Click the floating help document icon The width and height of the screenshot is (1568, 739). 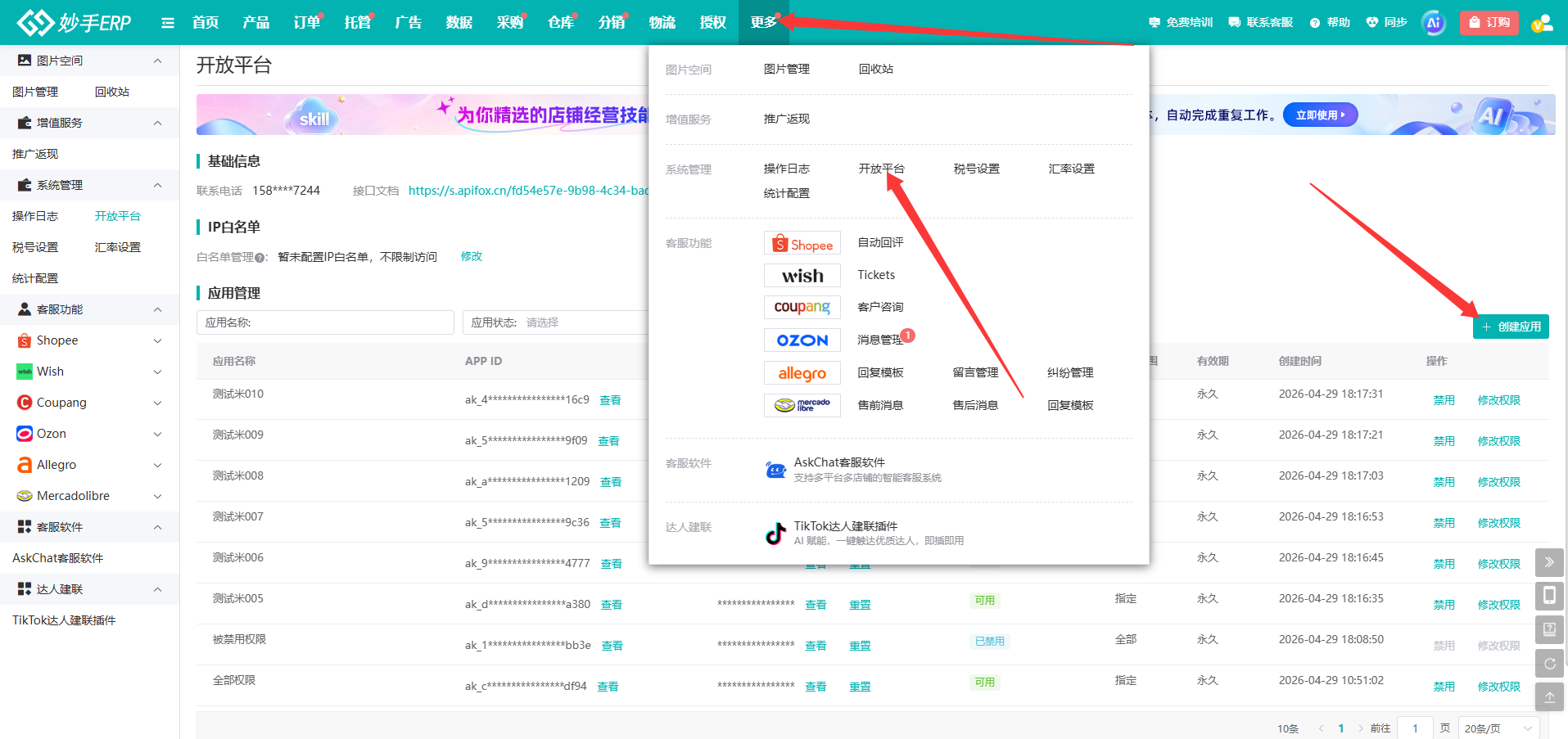click(1549, 629)
